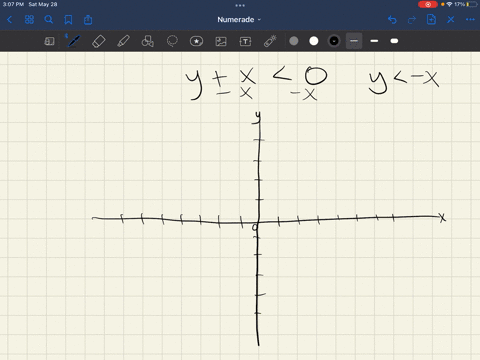The width and height of the screenshot is (480, 360).
Task: Select the Lasso selection tool
Action: 172,41
